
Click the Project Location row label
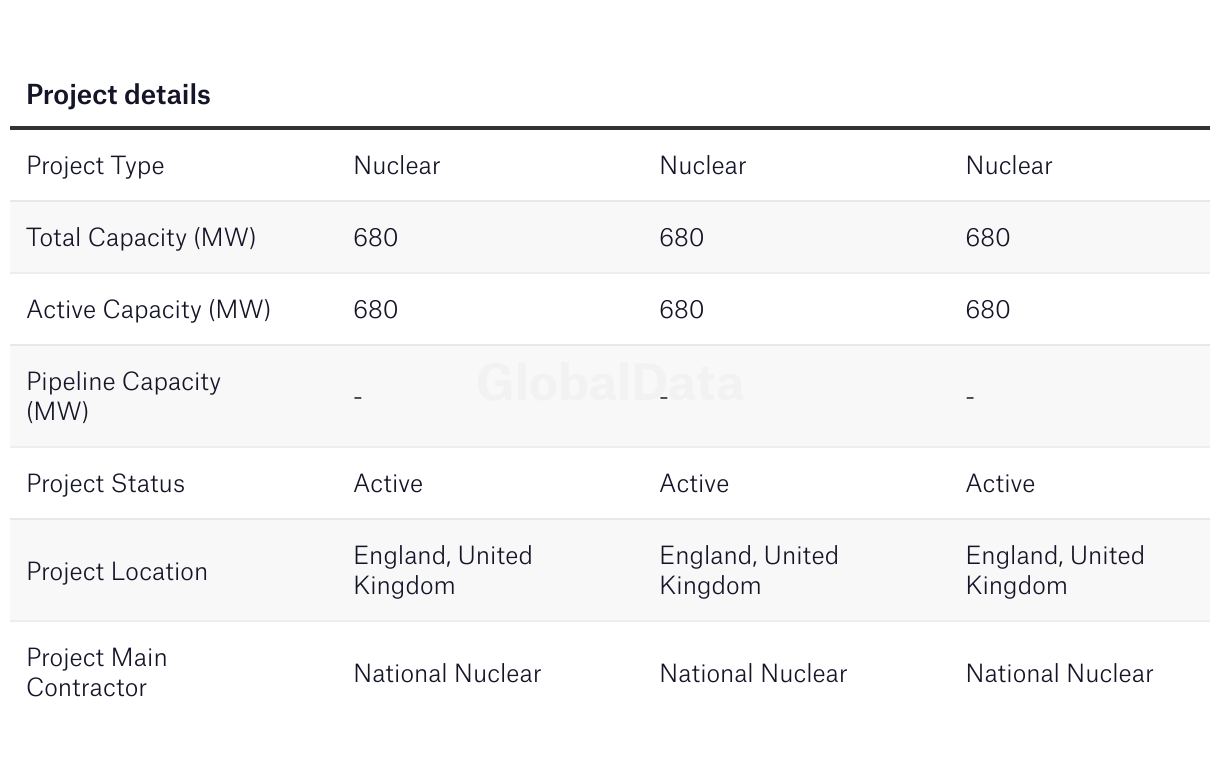pos(117,572)
